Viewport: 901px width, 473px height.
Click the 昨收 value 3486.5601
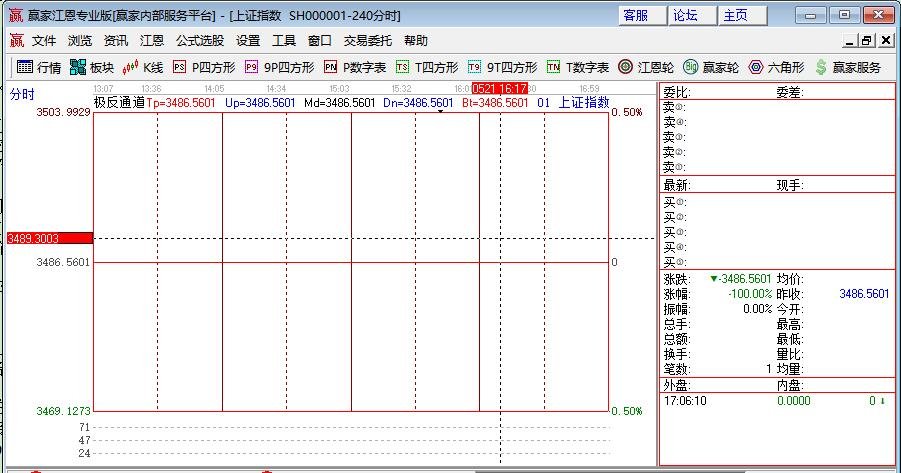pos(864,294)
